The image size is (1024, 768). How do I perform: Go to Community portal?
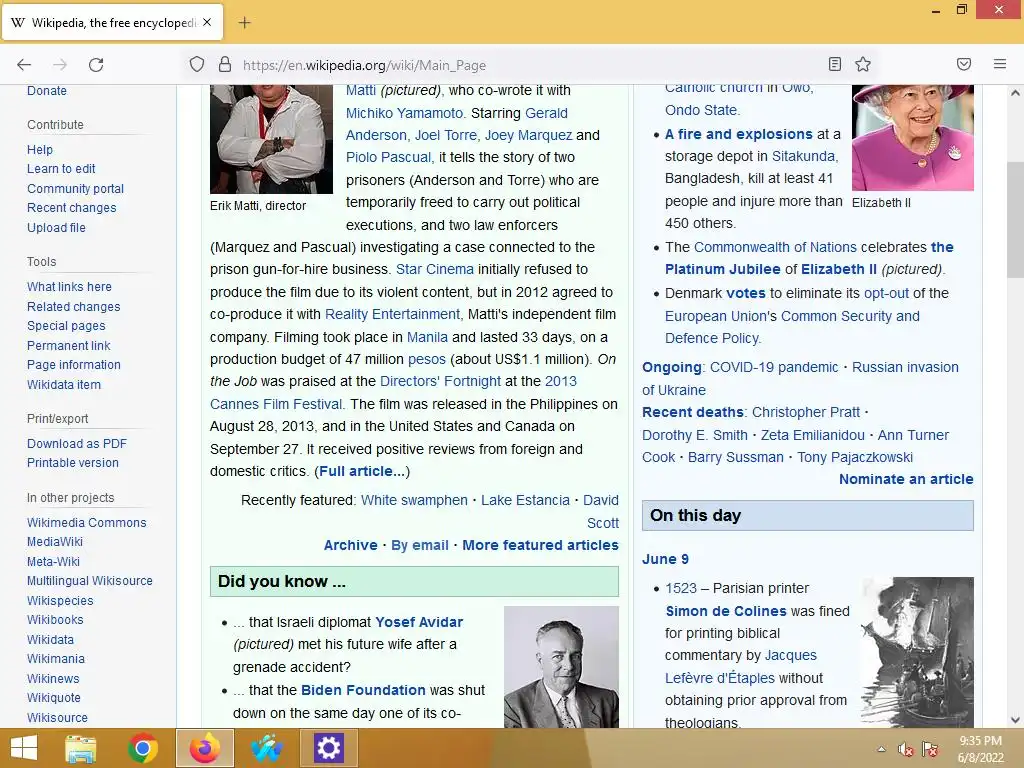click(x=75, y=188)
